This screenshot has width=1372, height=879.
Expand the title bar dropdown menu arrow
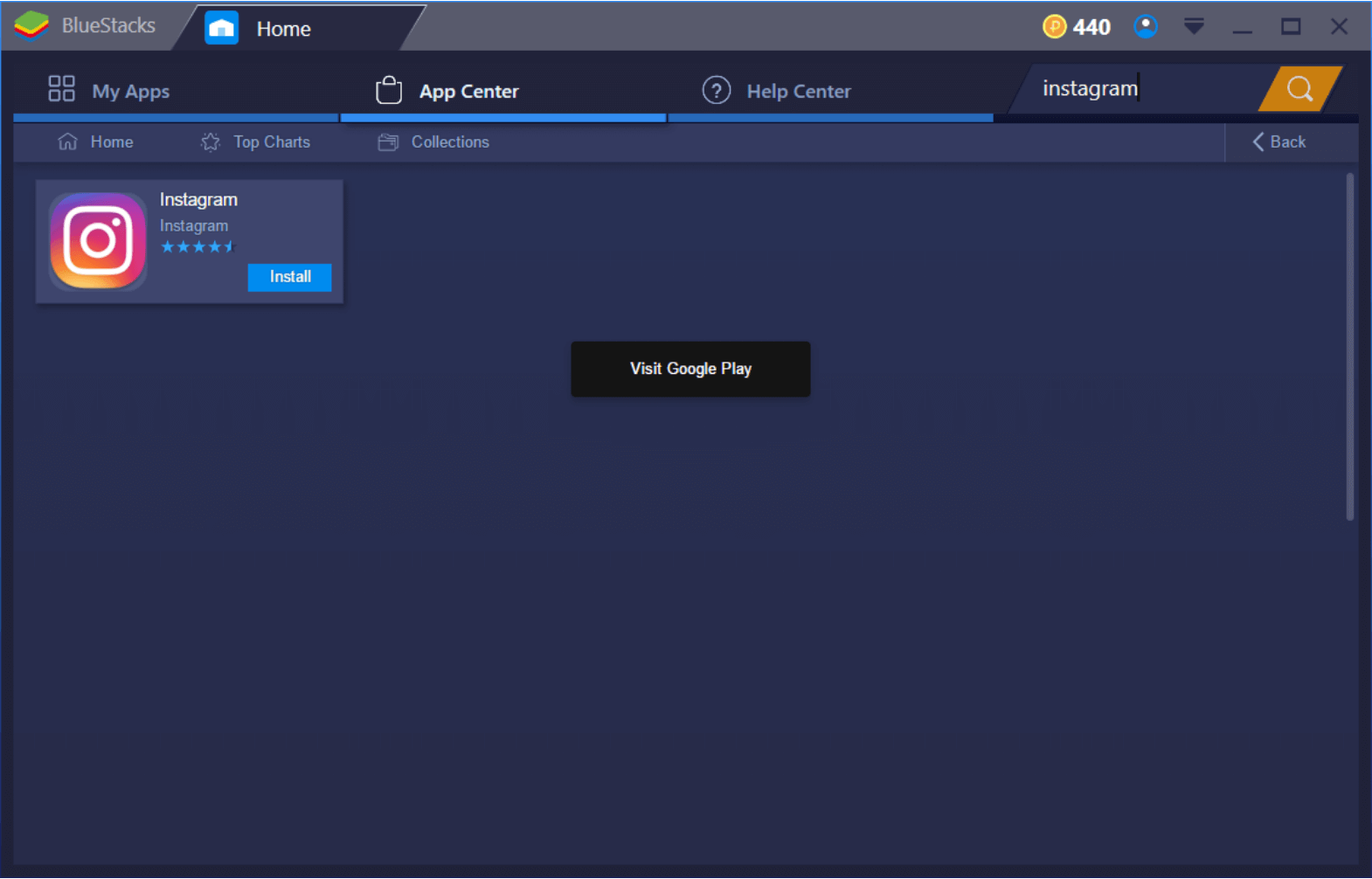(1194, 27)
